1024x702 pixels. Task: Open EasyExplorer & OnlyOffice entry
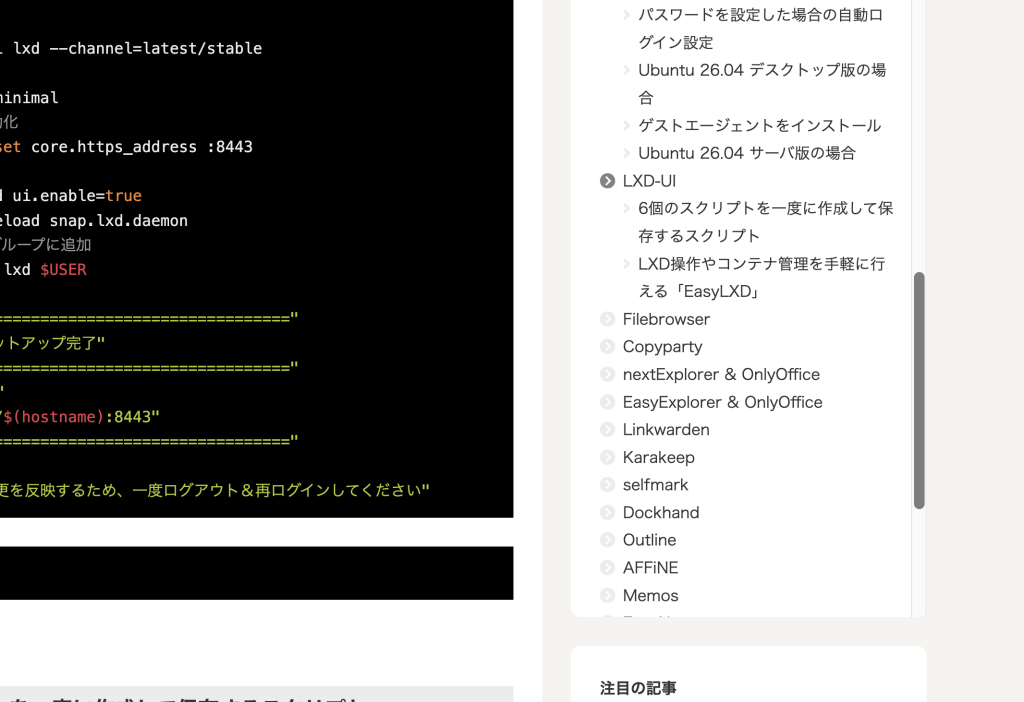722,402
